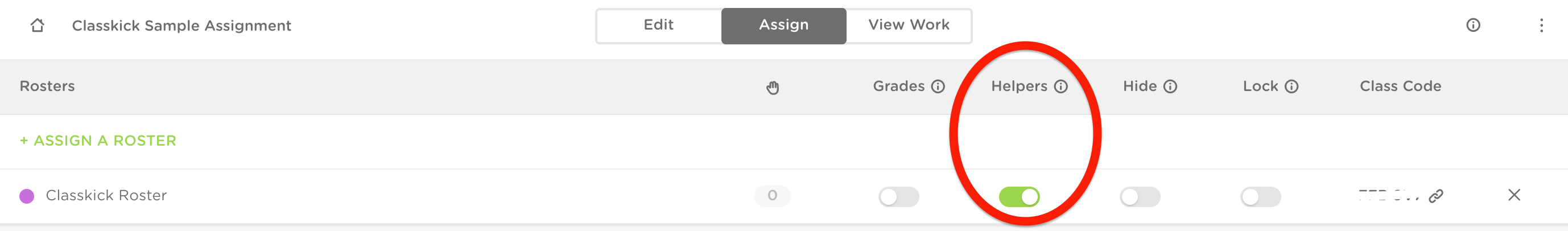Click the Assign a Roster link

[98, 141]
